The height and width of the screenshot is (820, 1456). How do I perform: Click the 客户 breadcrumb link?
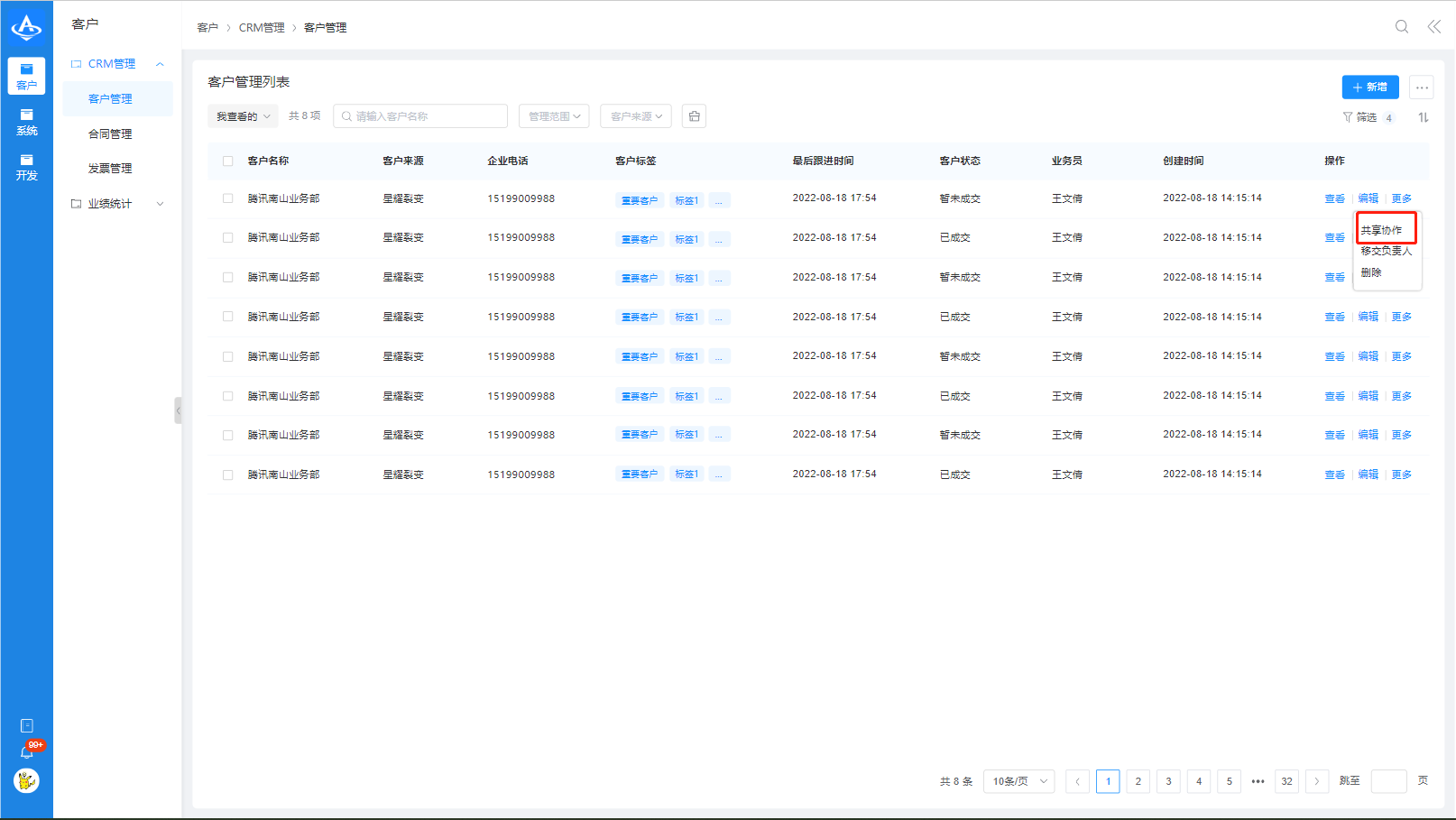(x=207, y=28)
